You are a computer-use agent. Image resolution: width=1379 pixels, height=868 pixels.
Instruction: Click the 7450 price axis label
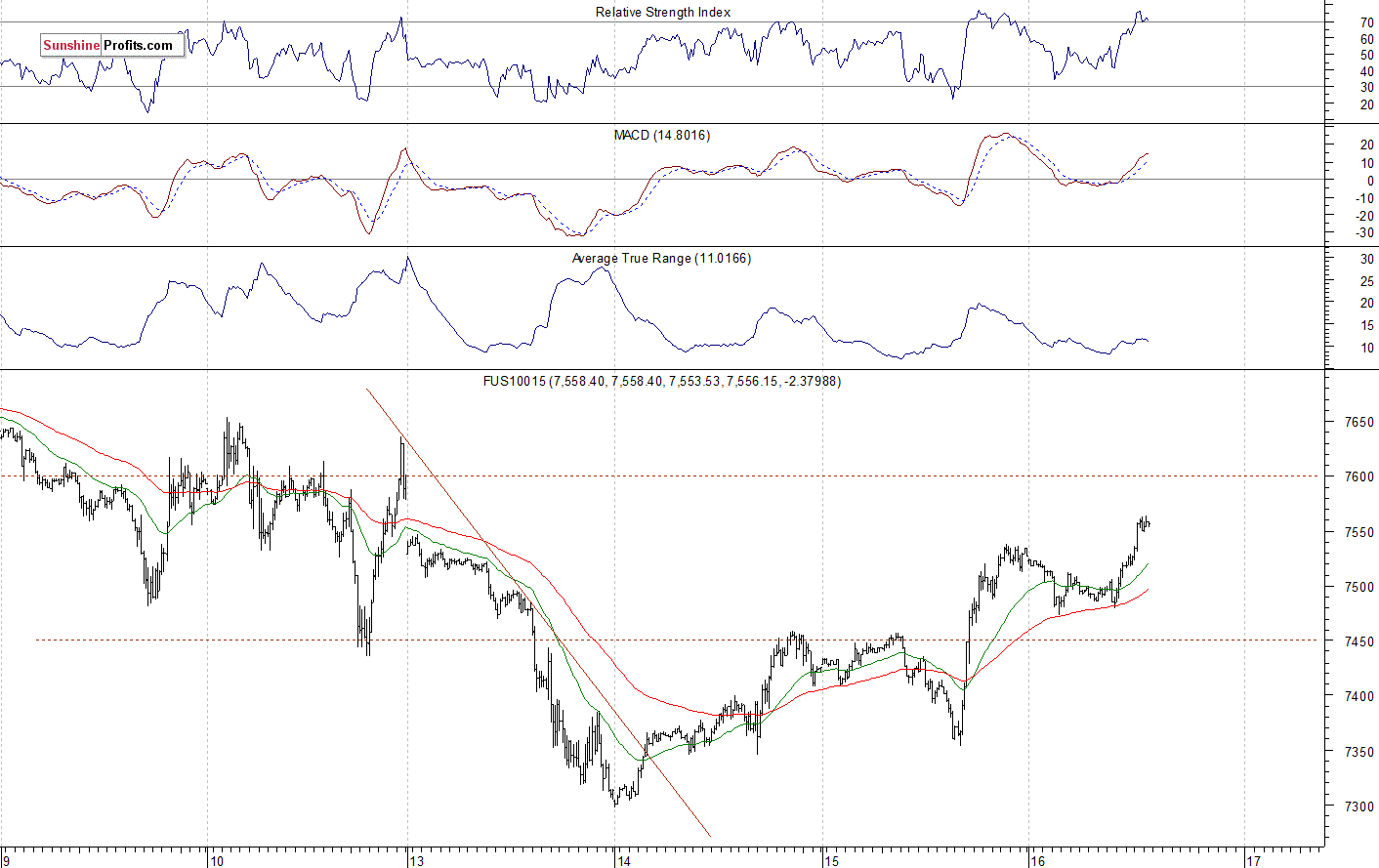point(1358,642)
